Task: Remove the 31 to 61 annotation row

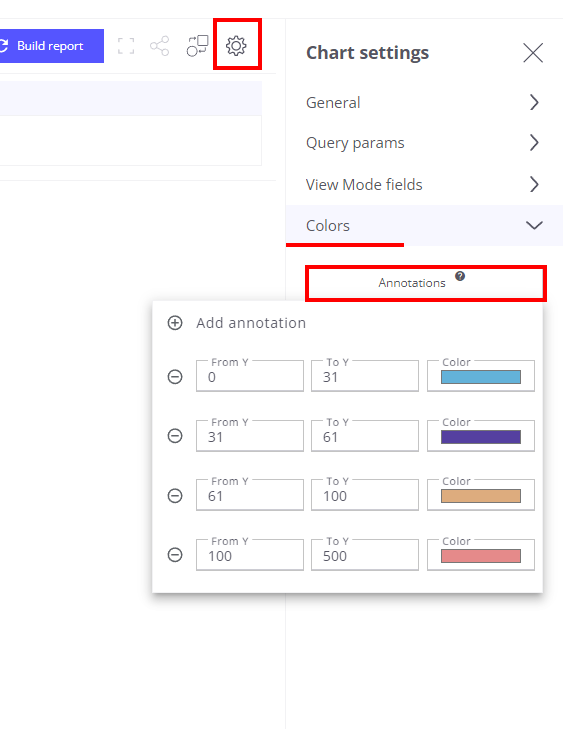Action: [175, 436]
